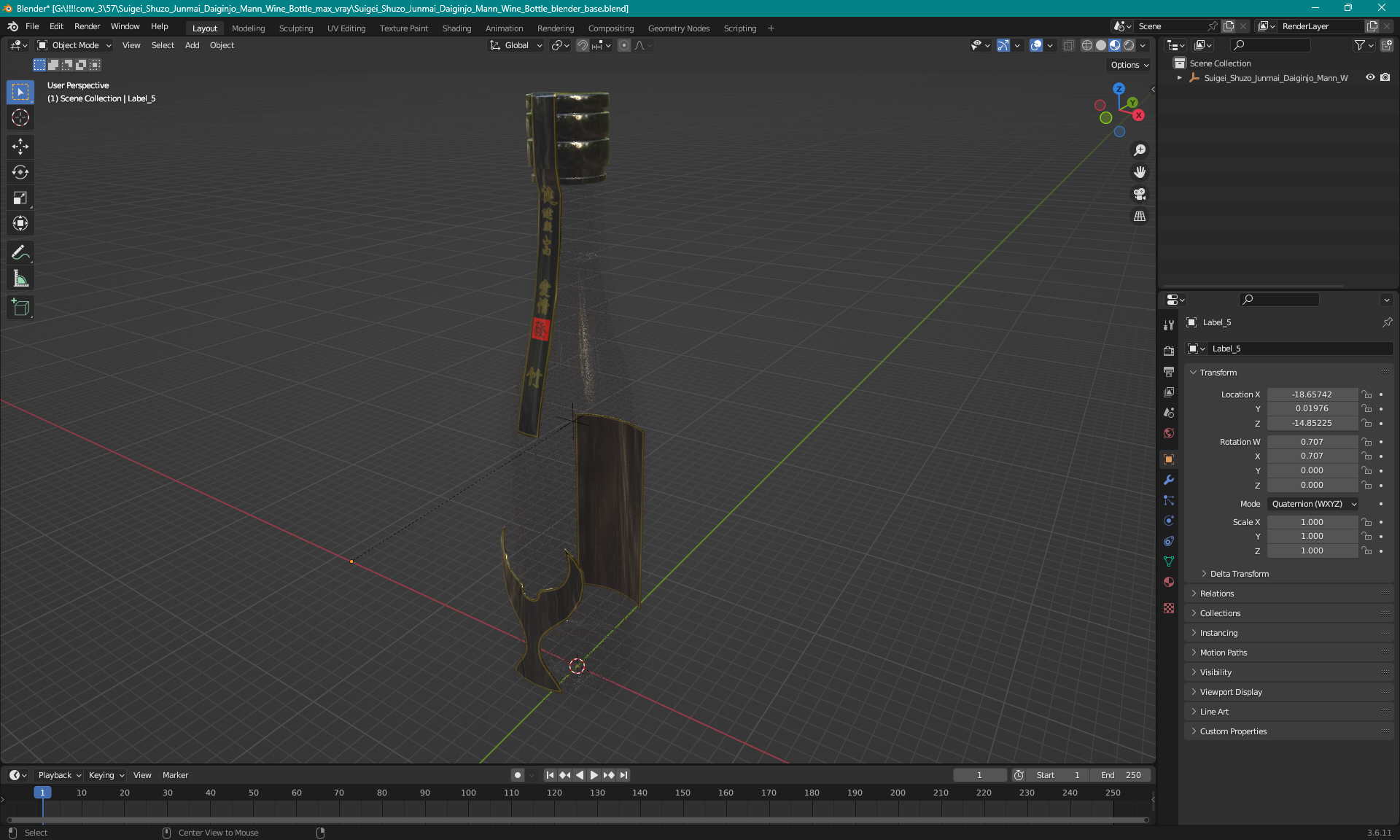Open the timeline Marker menu
The height and width of the screenshot is (840, 1400).
[175, 775]
